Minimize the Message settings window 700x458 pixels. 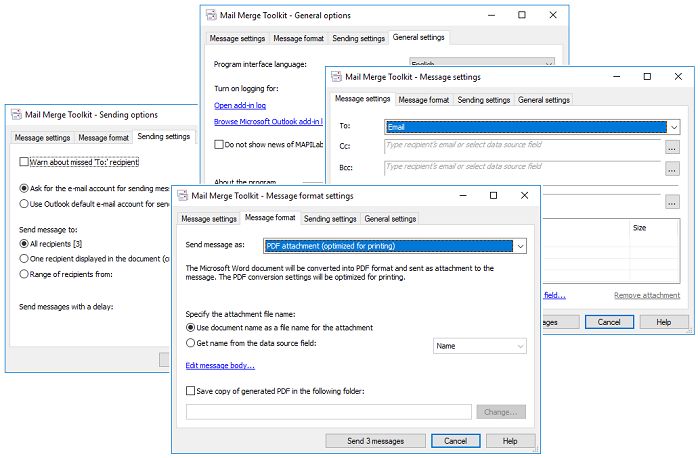617,77
